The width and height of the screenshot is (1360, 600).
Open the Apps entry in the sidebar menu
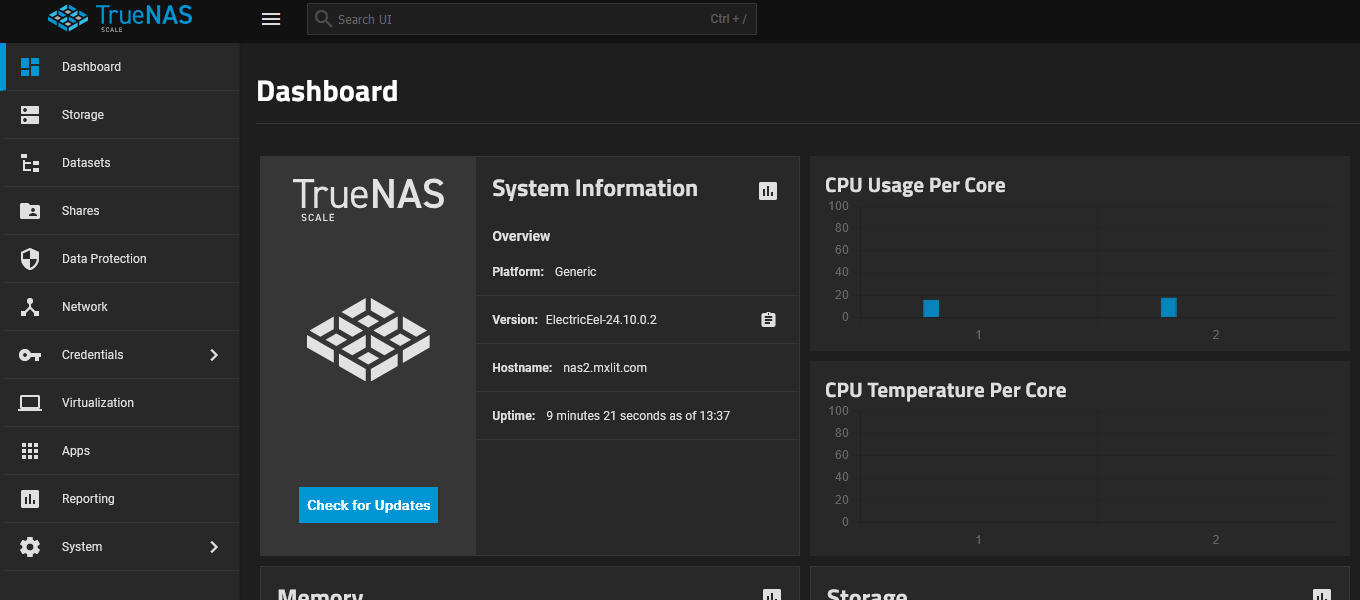point(76,450)
